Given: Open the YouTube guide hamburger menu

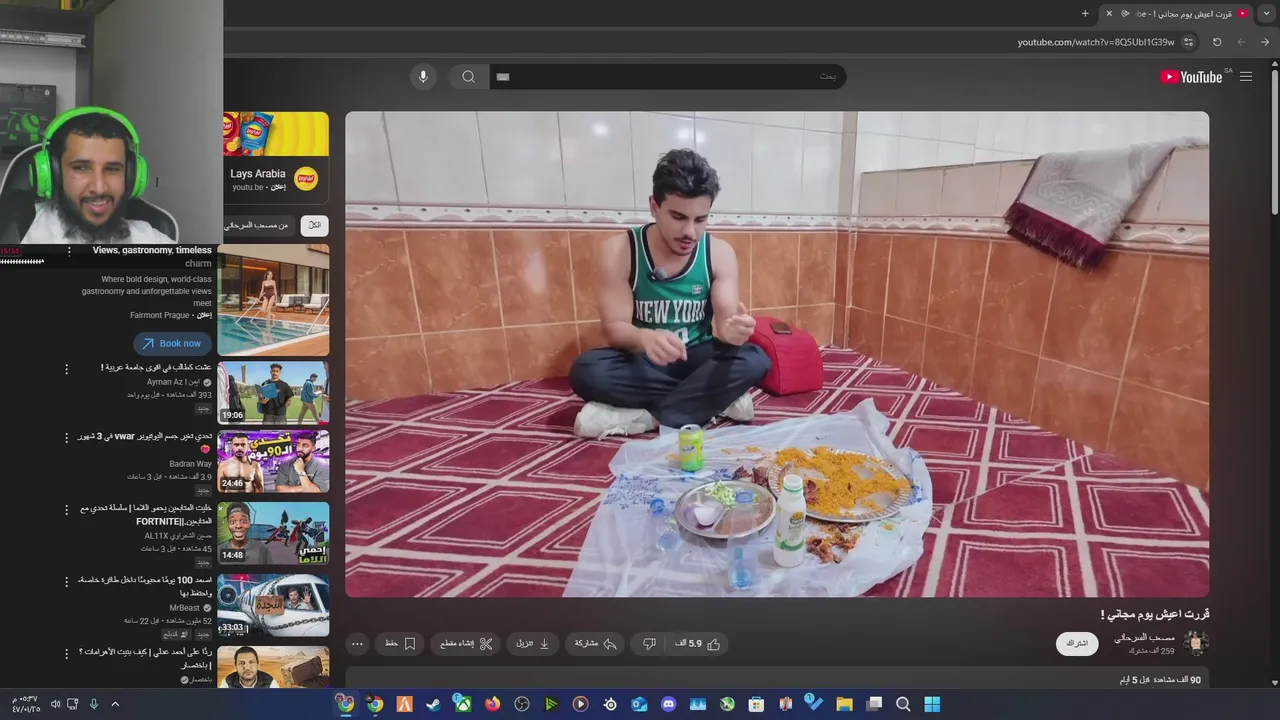Looking at the screenshot, I should pyautogui.click(x=1246, y=77).
